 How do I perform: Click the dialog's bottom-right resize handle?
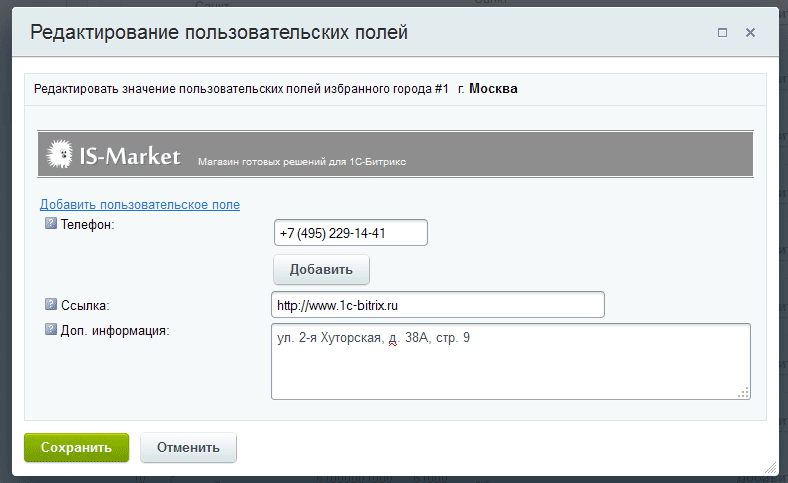[770, 468]
